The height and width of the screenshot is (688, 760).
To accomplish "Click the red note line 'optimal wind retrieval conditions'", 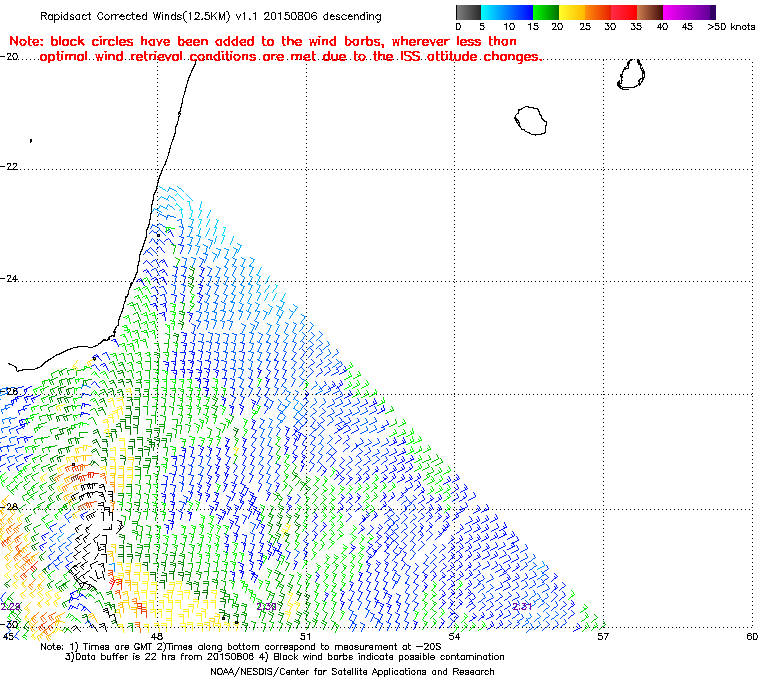I will pos(148,57).
